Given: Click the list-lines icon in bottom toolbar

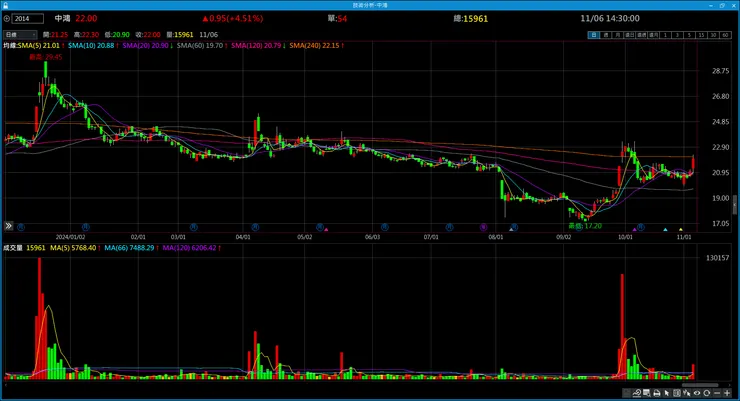Looking at the screenshot, I should (x=626, y=393).
